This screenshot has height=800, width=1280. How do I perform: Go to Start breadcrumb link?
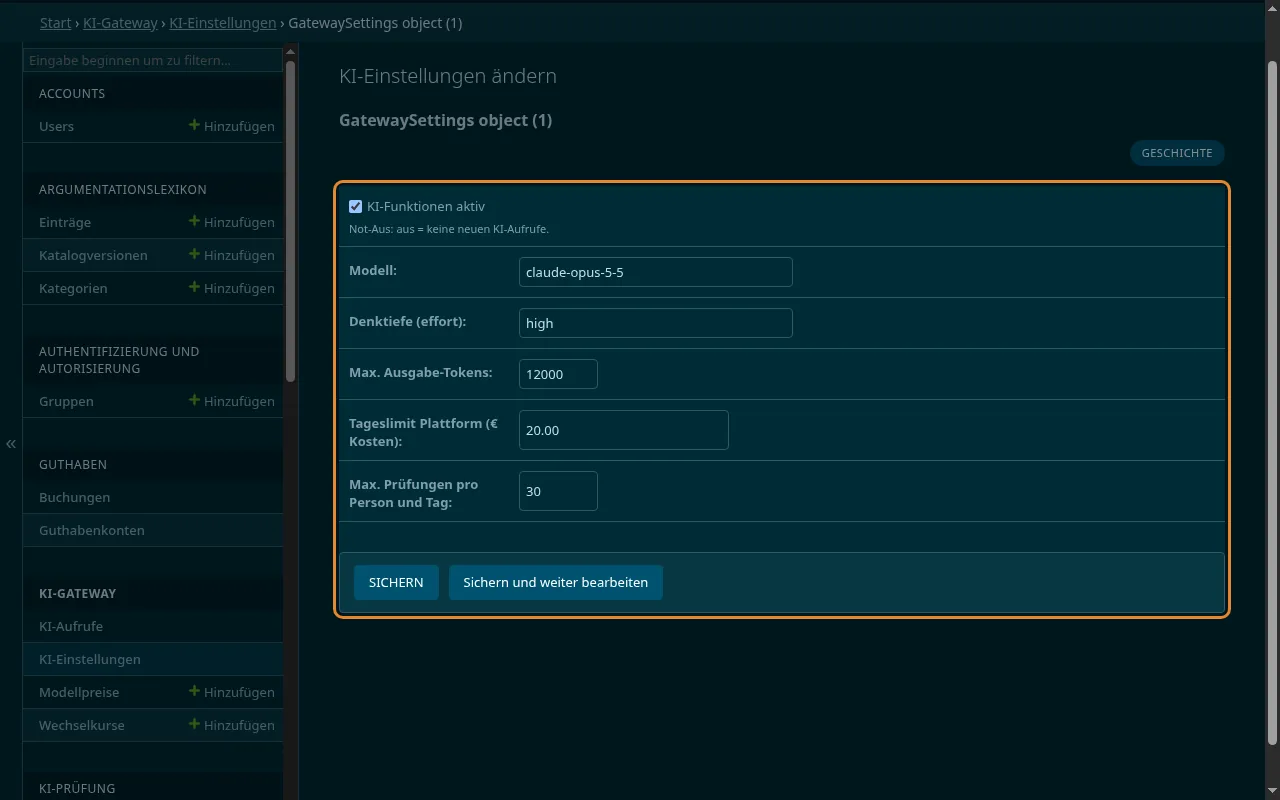(x=55, y=23)
